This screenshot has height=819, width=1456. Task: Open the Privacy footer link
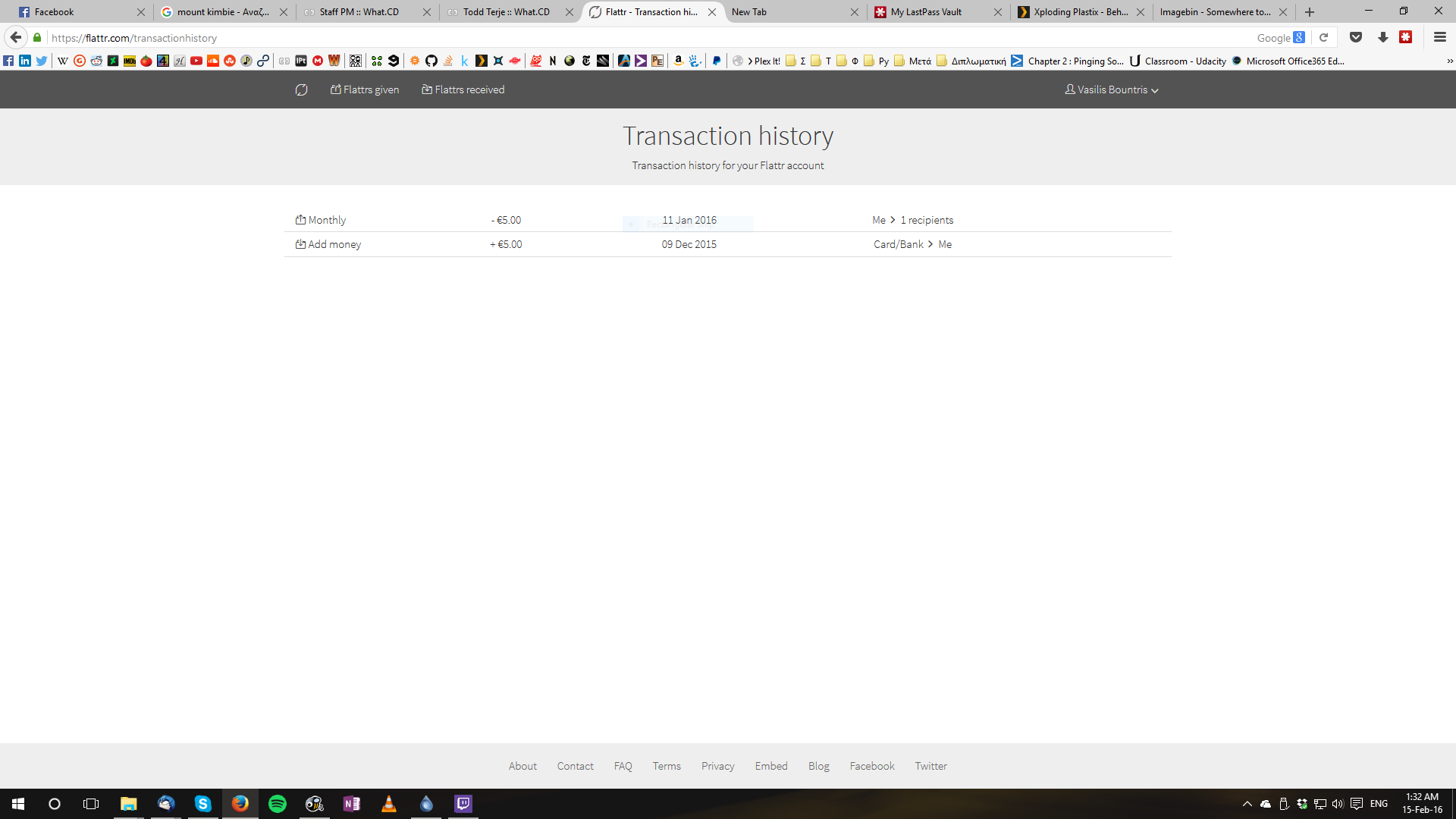718,766
